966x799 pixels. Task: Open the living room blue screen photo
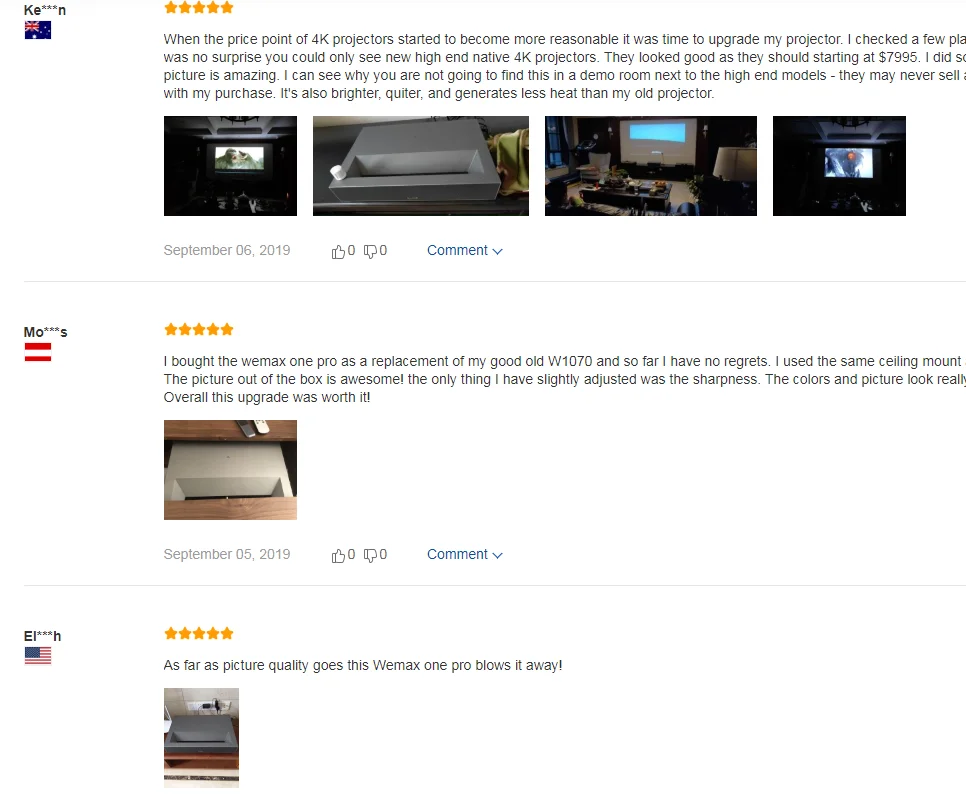point(651,166)
